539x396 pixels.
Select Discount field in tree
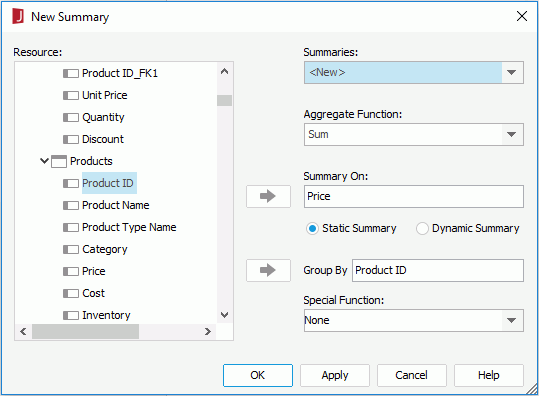103,139
